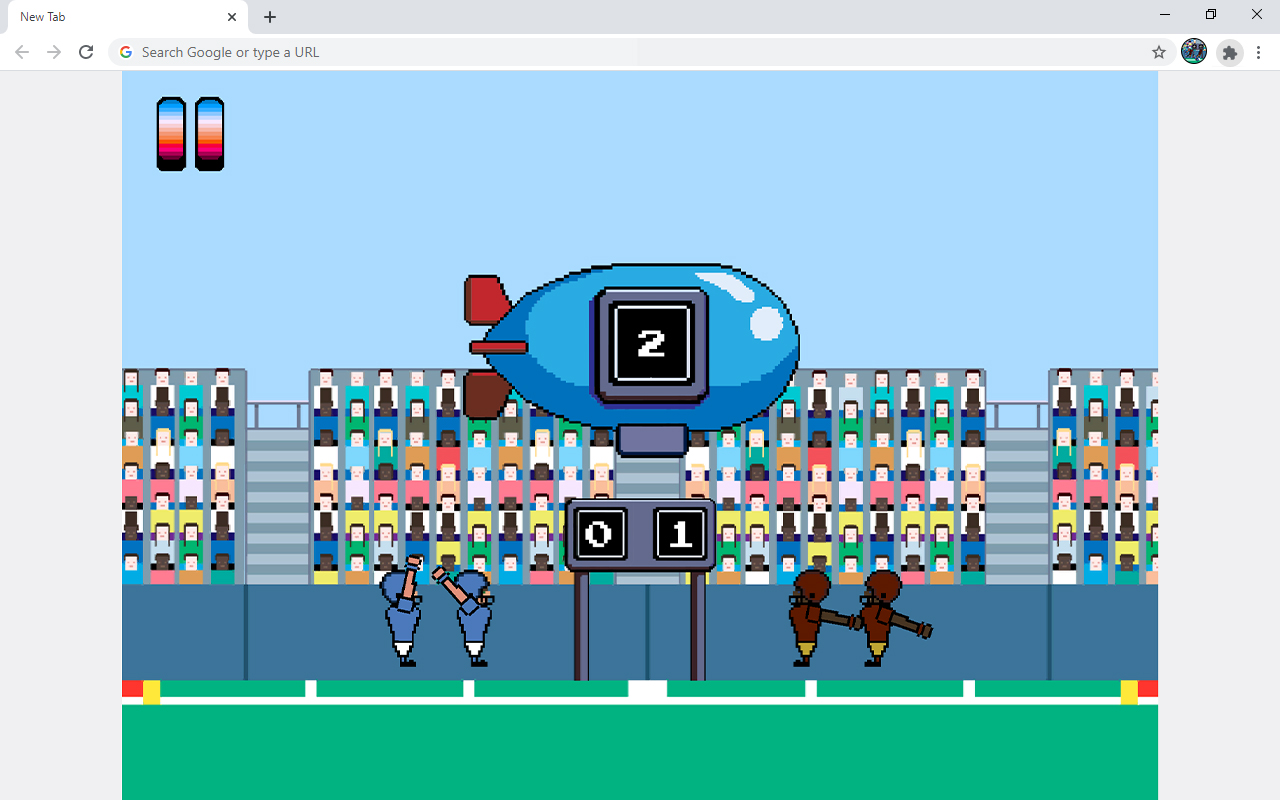Click the bookmark star icon

1158,52
